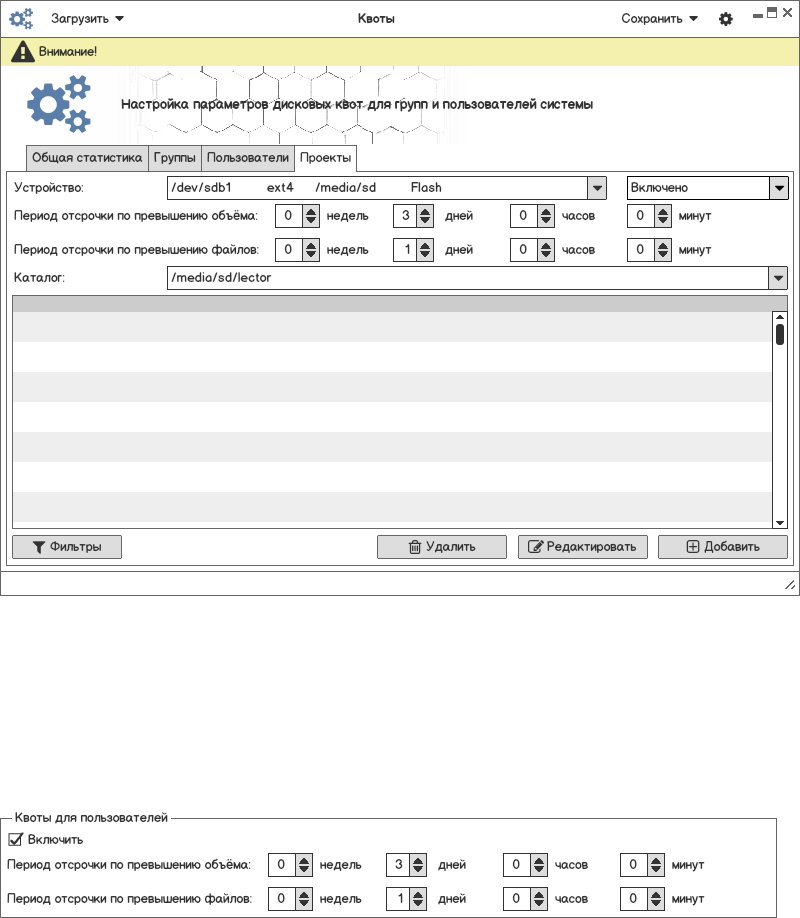Open settings via the gear icon near Сохранить
This screenshot has width=800, height=918.
pos(726,19)
